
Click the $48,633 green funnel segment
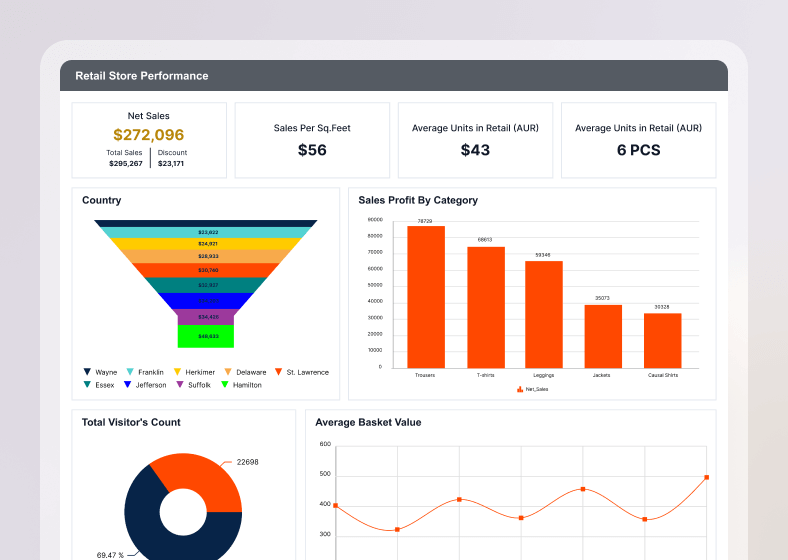click(206, 336)
